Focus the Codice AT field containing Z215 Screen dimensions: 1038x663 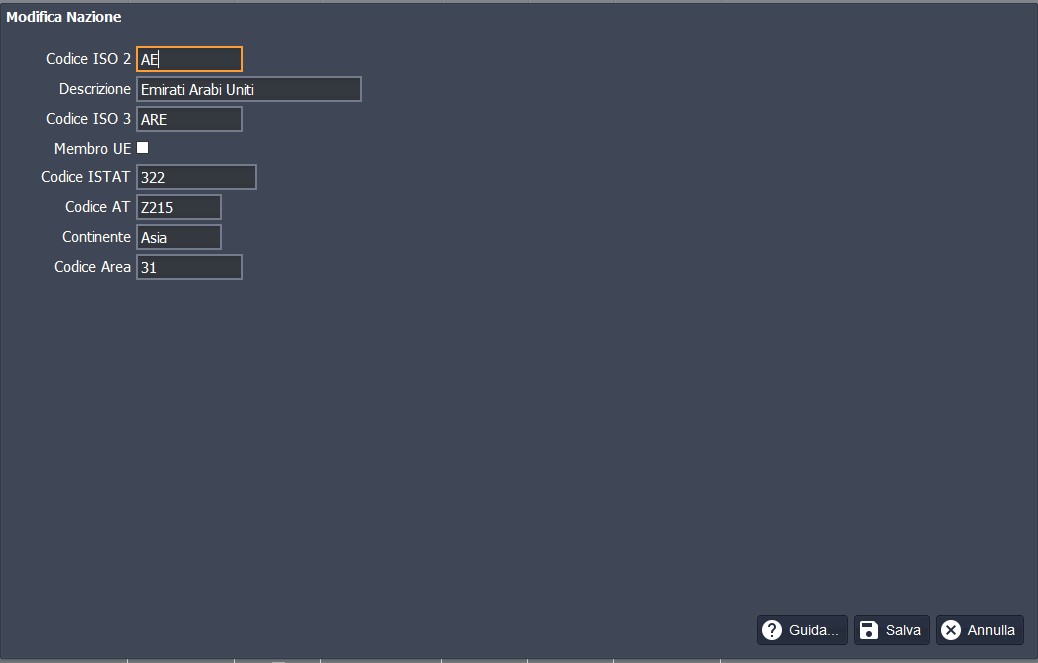coord(178,208)
